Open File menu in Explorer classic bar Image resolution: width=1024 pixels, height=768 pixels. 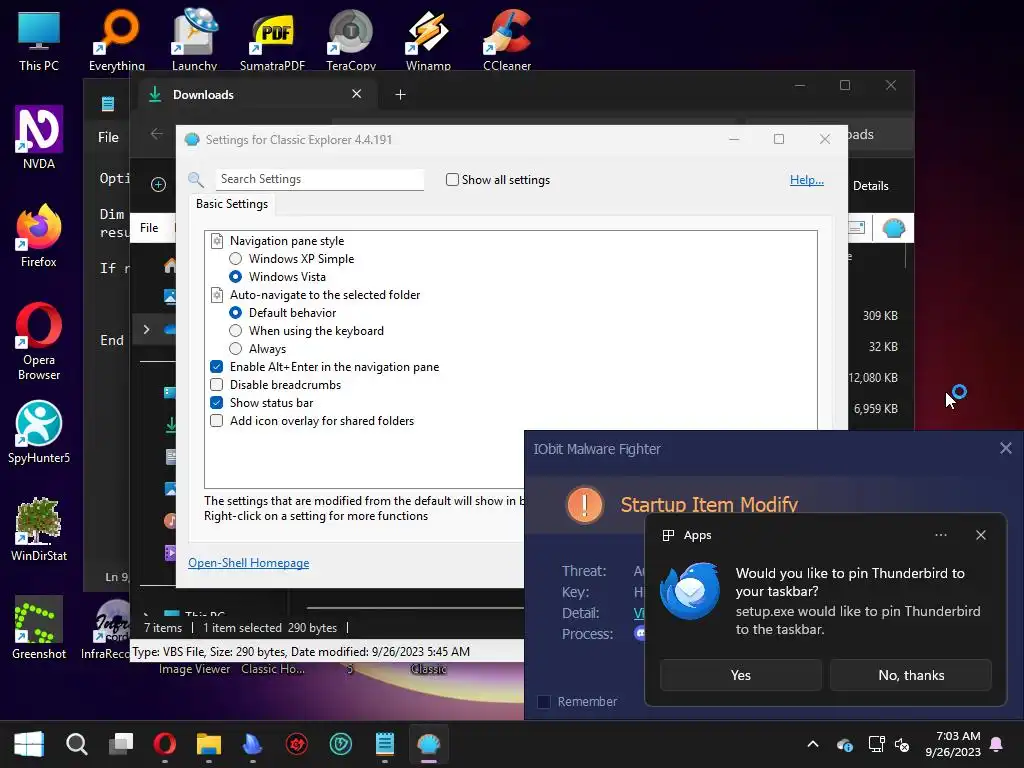click(x=149, y=227)
